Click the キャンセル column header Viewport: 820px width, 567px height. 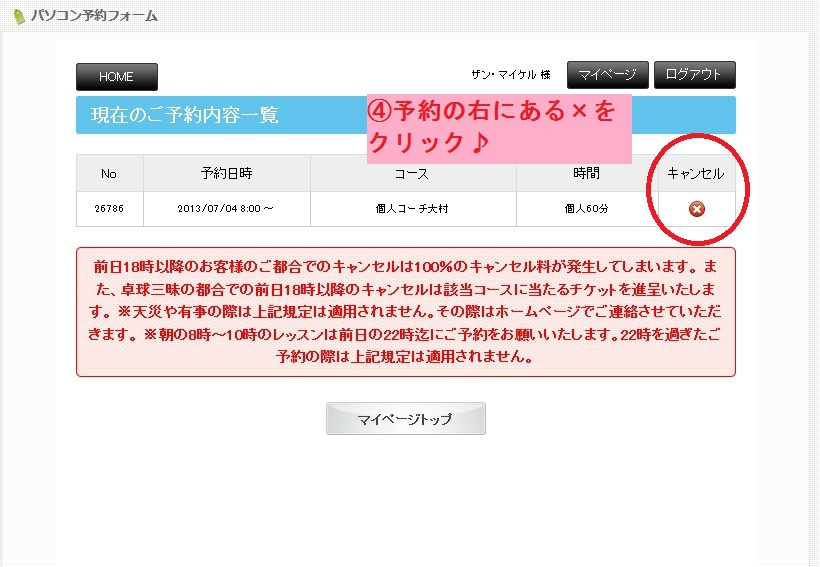(696, 173)
